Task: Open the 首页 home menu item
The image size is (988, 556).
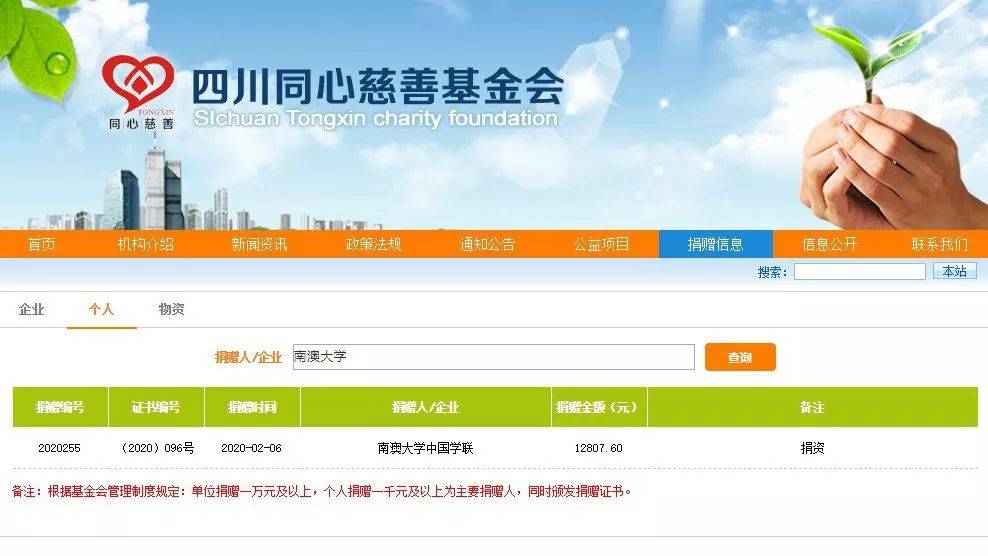Action: click(42, 244)
